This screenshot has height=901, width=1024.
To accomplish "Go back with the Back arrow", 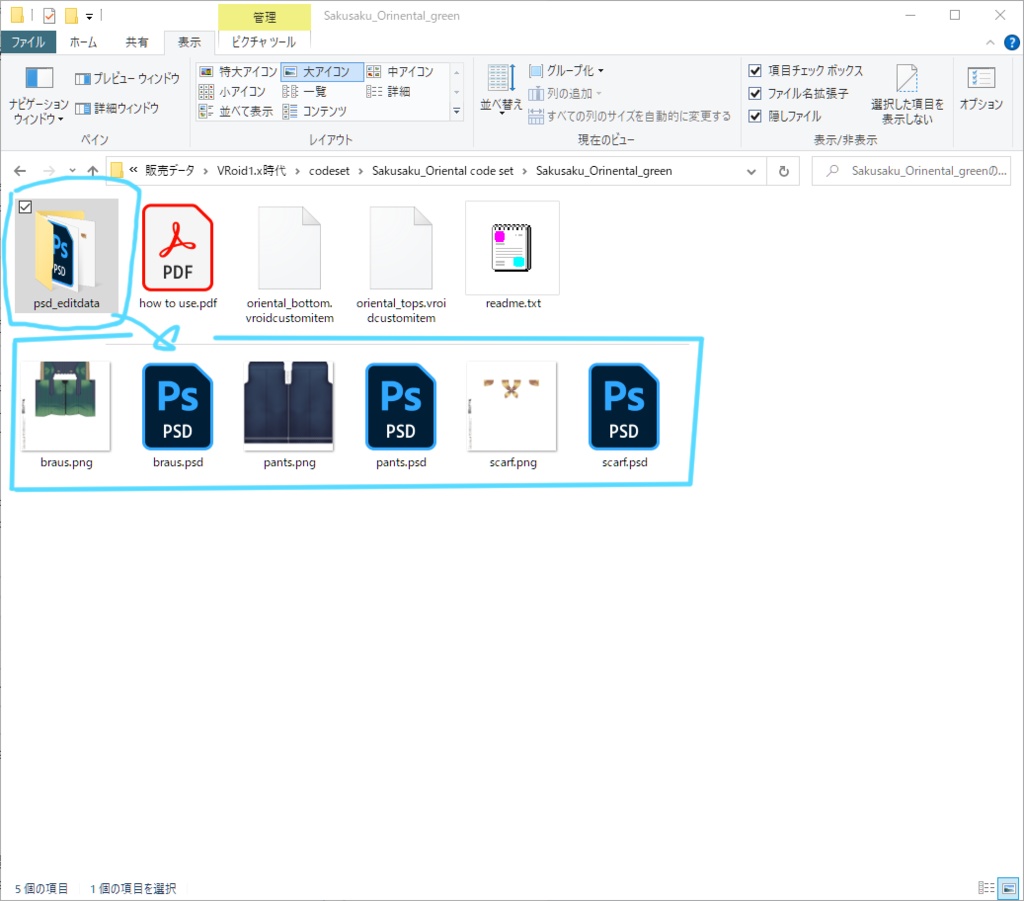I will [x=20, y=171].
